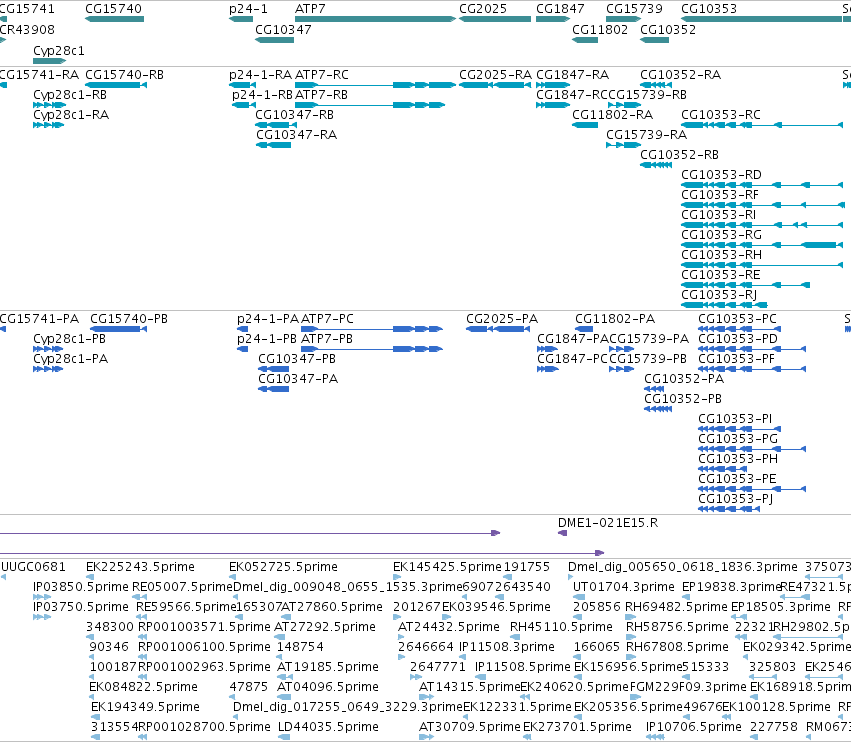The image size is (851, 742).
Task: Click the CG10347-RA transcript label
Action: [296, 134]
